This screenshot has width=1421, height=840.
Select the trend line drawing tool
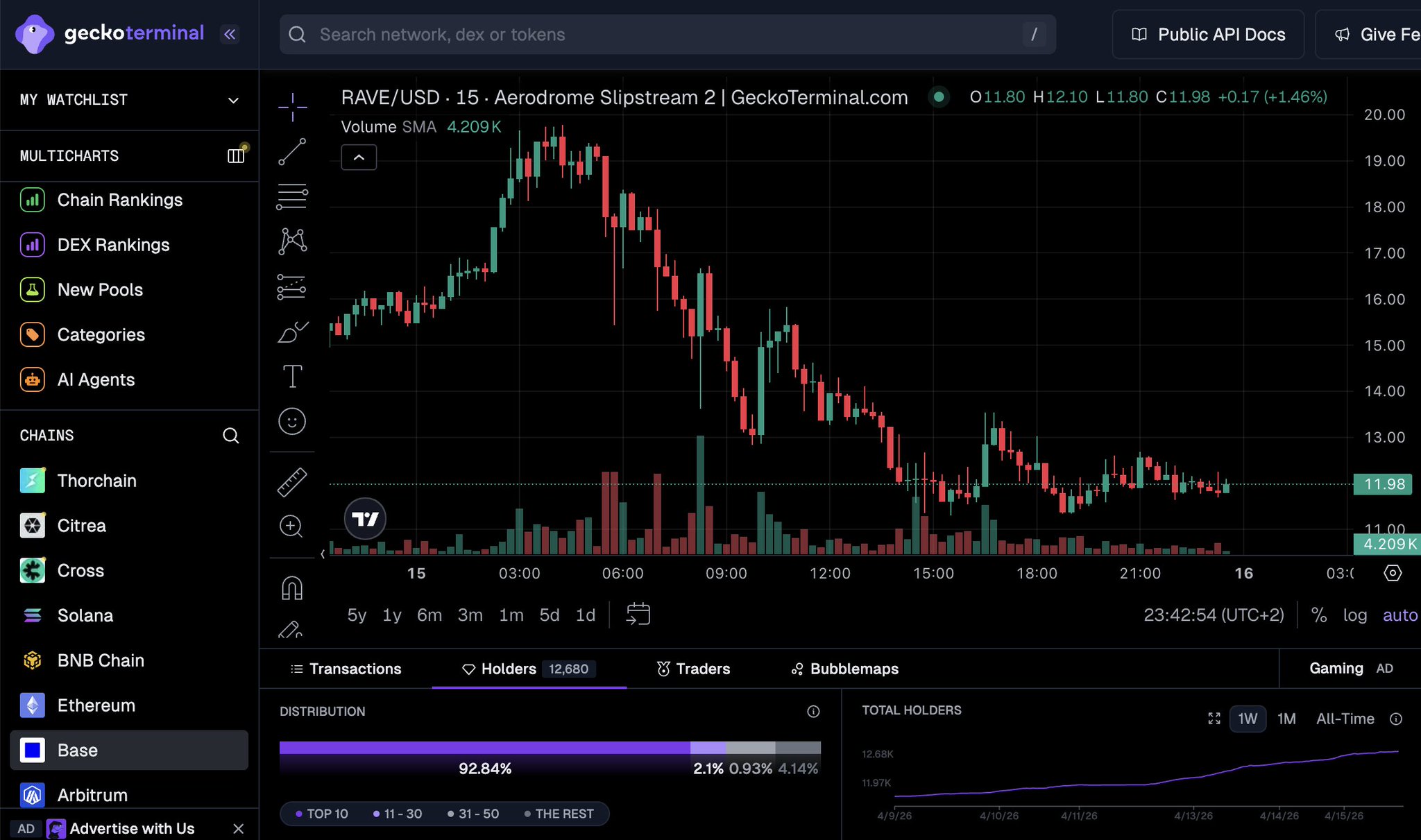pyautogui.click(x=292, y=152)
